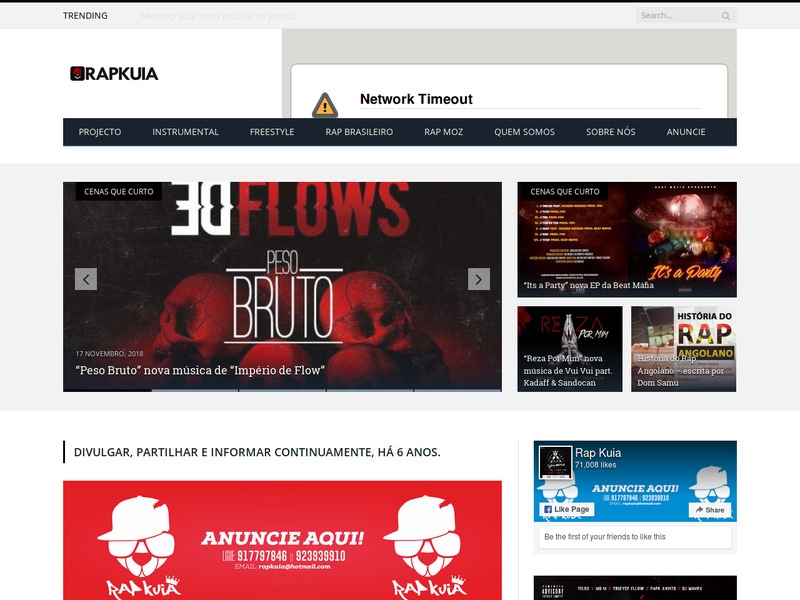Image resolution: width=800 pixels, height=600 pixels.
Task: Click the 'Divulgar, partilhar e informar' heading
Action: point(257,452)
